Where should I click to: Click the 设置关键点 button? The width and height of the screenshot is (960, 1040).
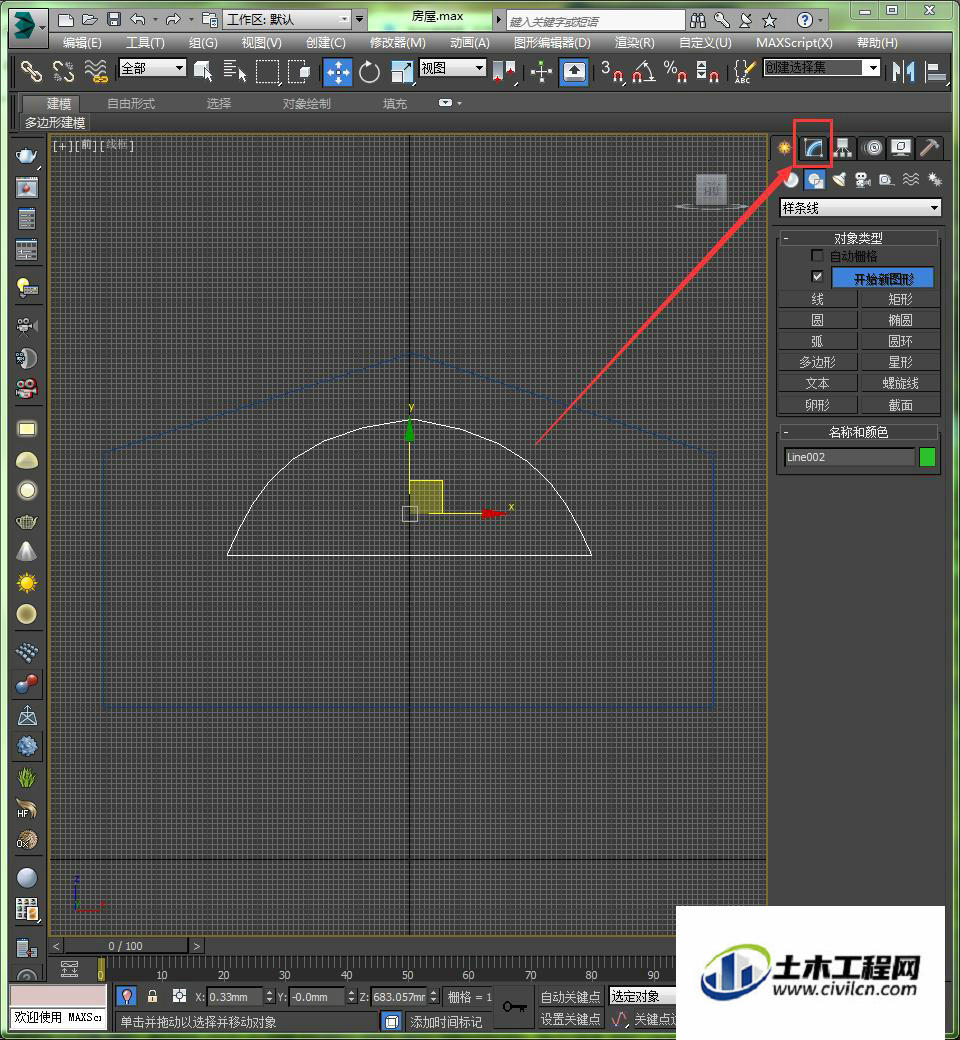[x=571, y=1019]
